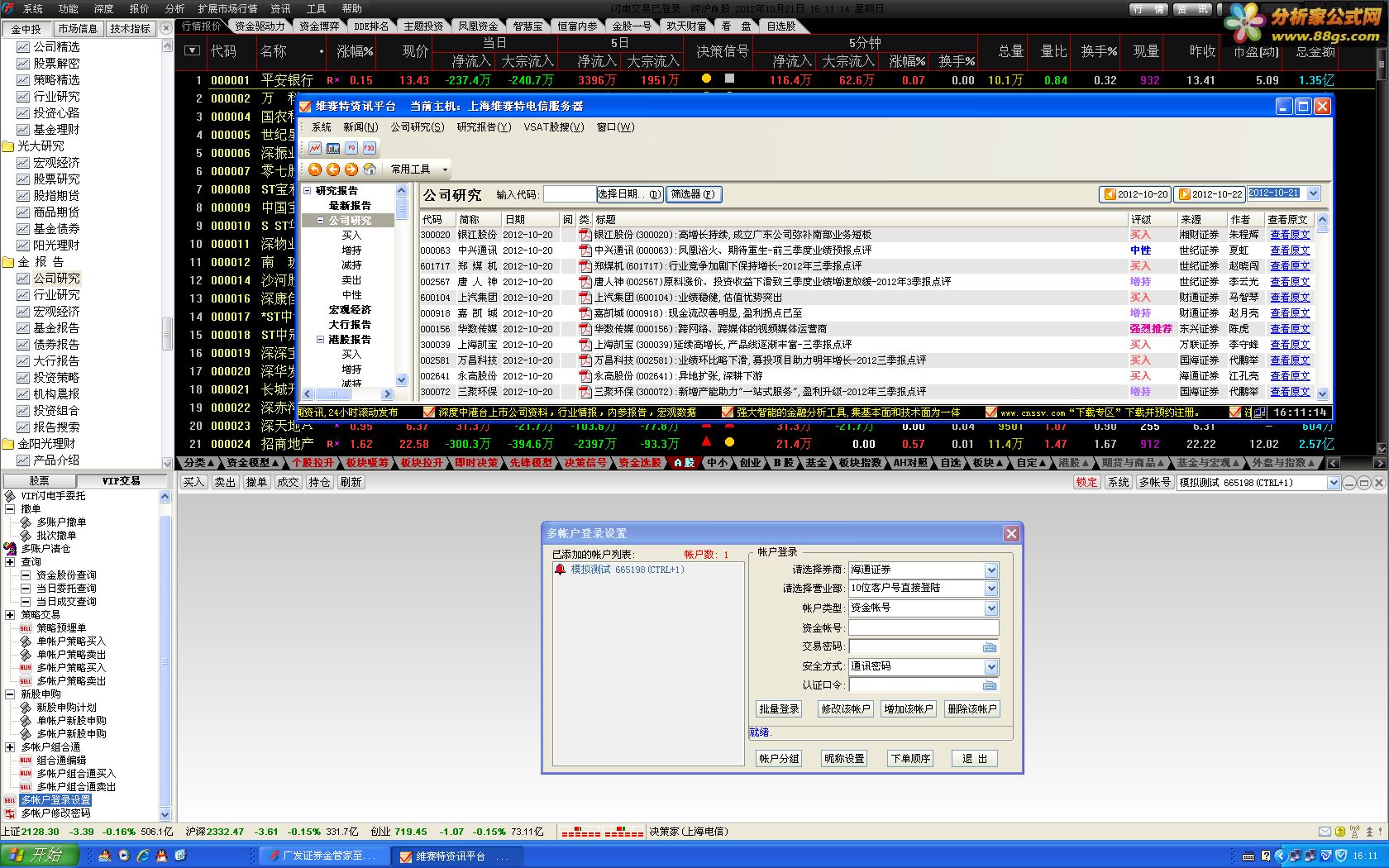Click Windows 开始 start button
The image size is (1389, 868).
tap(40, 856)
